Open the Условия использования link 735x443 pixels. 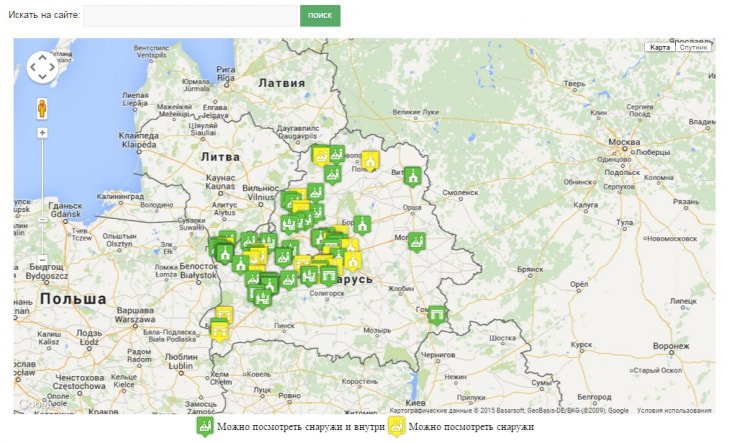[x=674, y=410]
